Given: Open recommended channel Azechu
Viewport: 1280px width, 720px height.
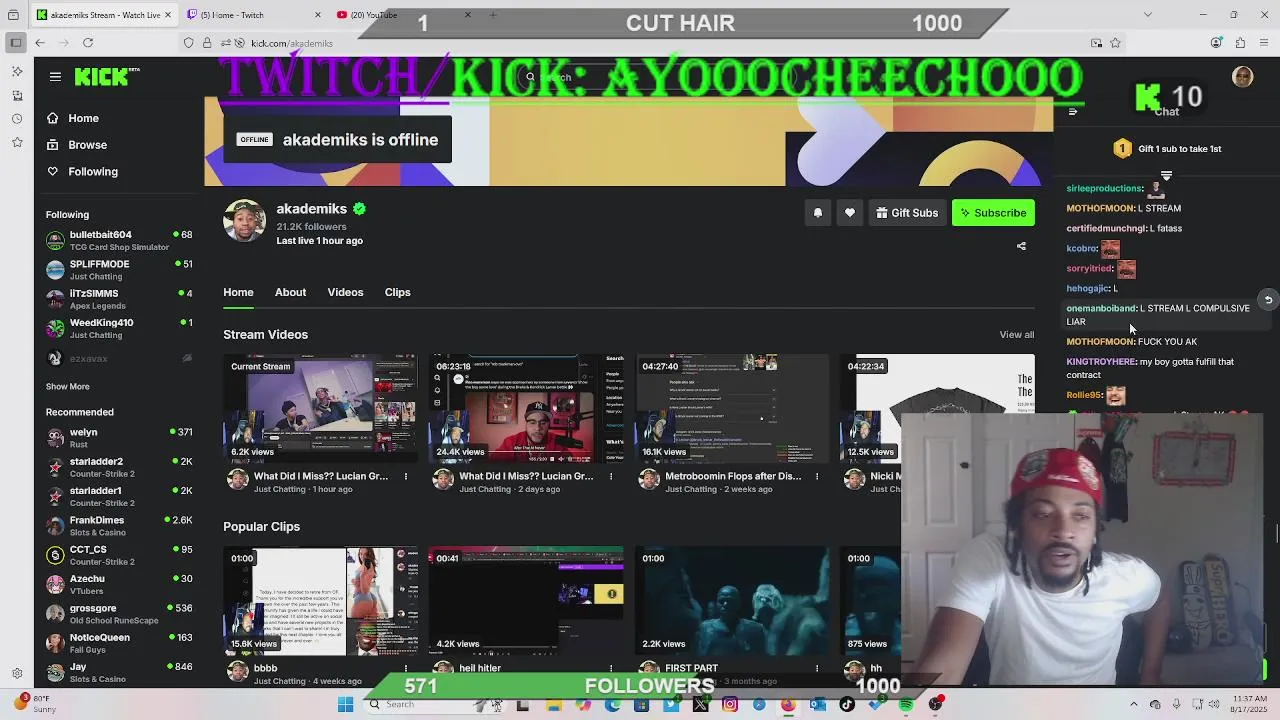Looking at the screenshot, I should [x=119, y=585].
